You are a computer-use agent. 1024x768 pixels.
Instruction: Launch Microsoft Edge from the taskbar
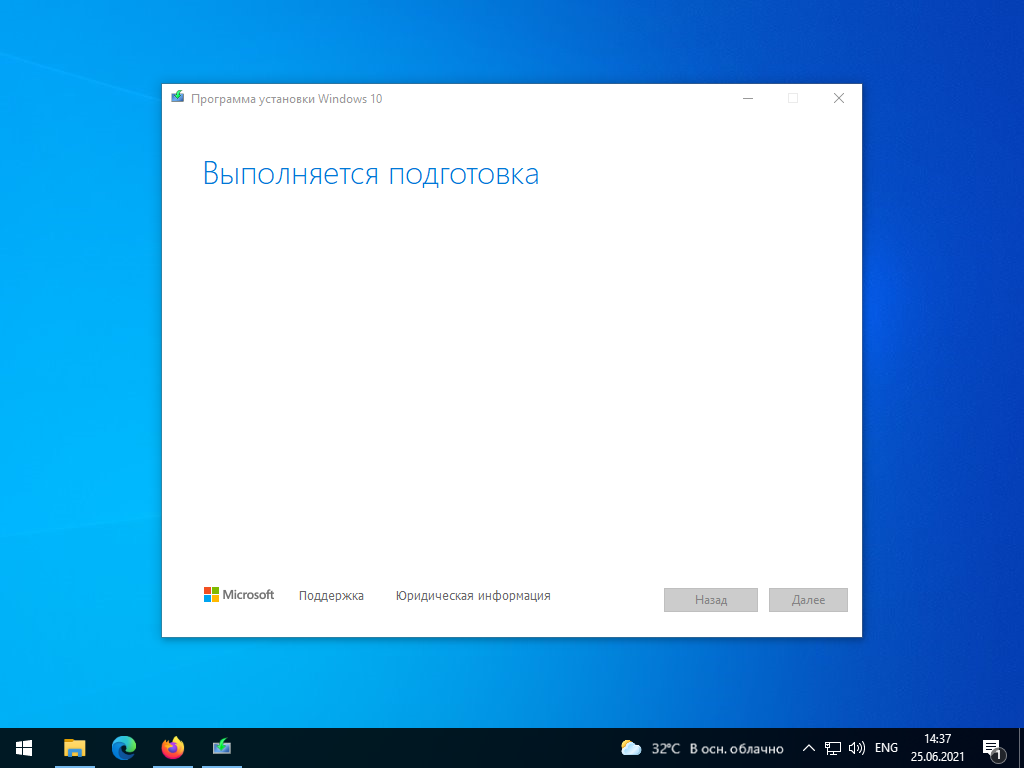(123, 748)
